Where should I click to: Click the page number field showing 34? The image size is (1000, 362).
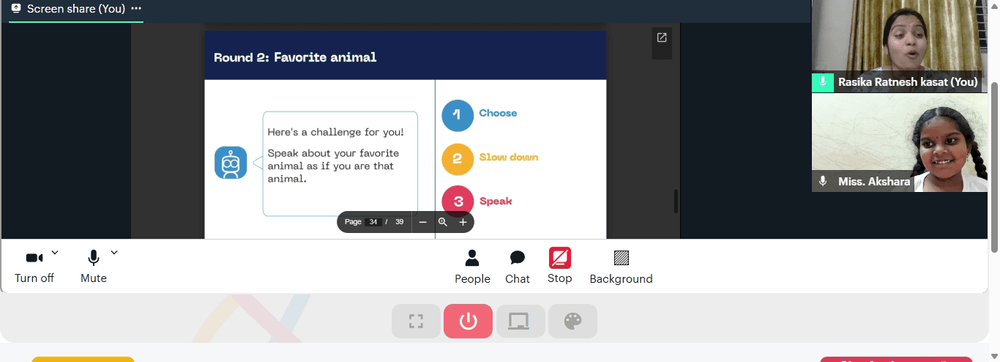pyautogui.click(x=373, y=222)
